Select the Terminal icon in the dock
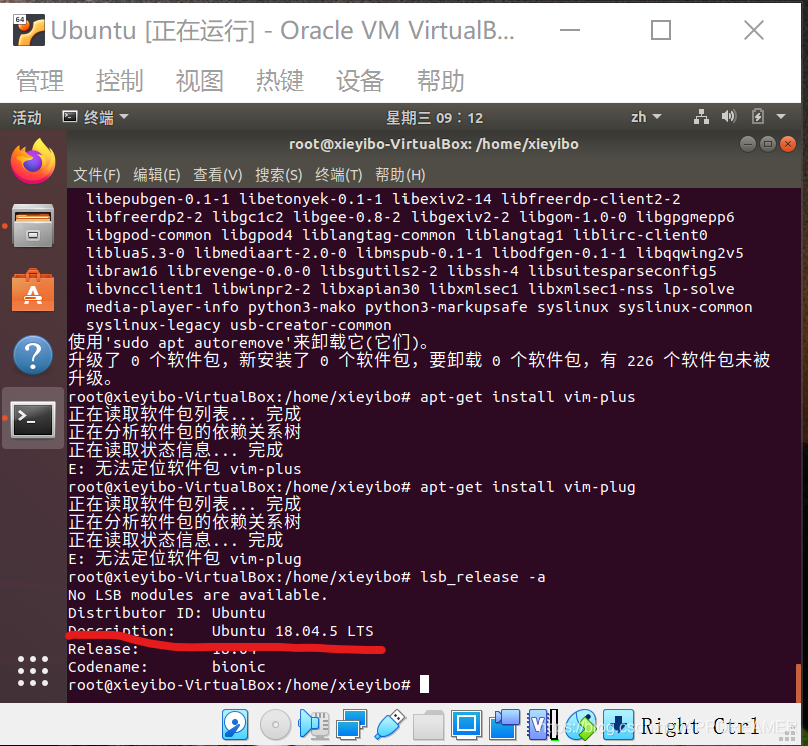Viewport: 808px width, 746px height. pos(33,419)
